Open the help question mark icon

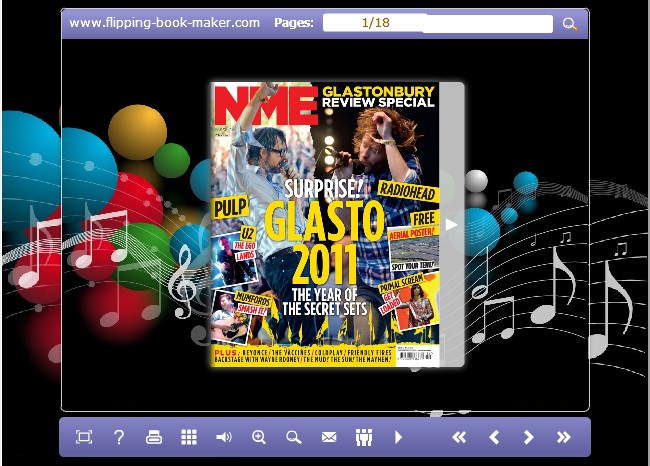[119, 437]
